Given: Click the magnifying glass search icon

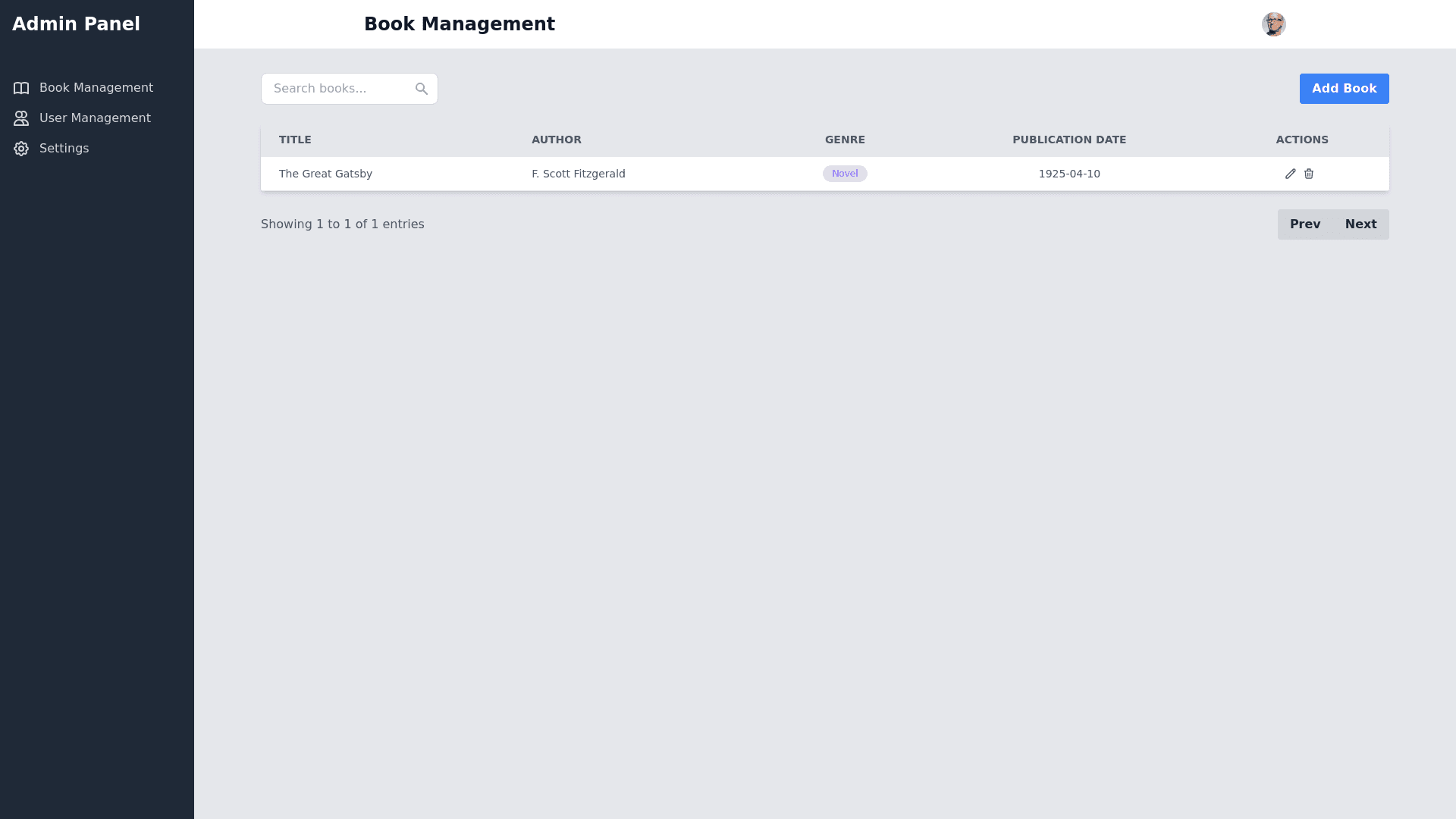Looking at the screenshot, I should [x=422, y=89].
